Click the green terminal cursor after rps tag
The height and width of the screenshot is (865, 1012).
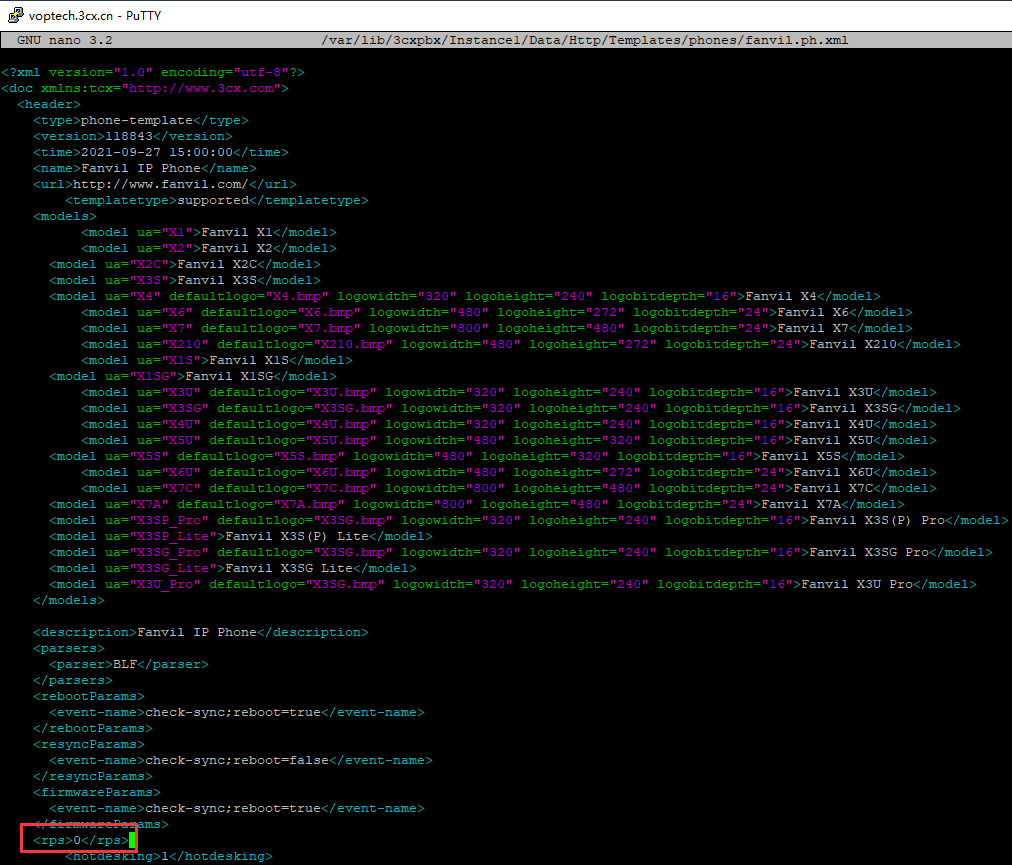tap(132, 840)
